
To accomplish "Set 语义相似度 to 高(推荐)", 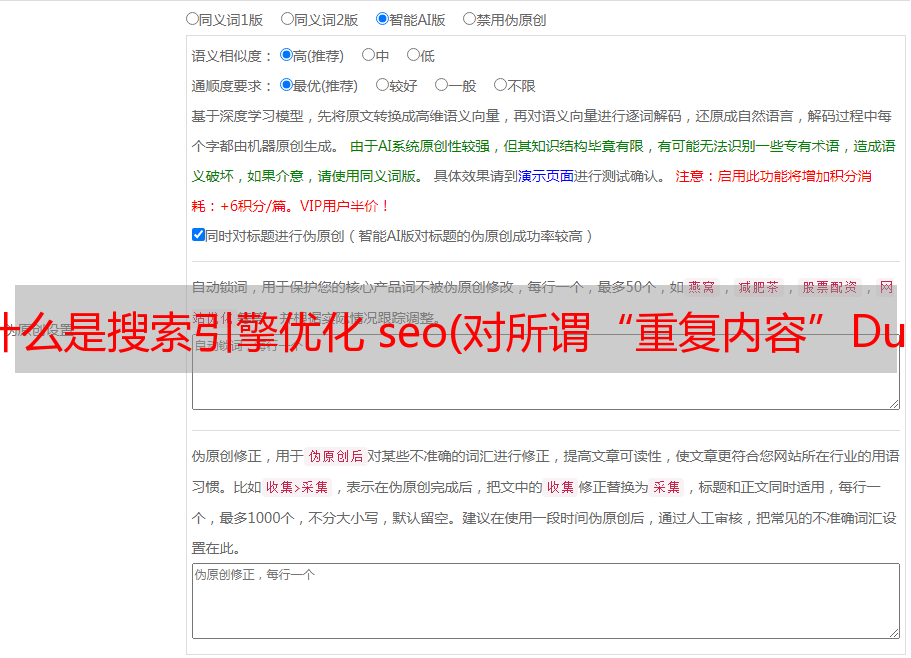I will (x=286, y=55).
